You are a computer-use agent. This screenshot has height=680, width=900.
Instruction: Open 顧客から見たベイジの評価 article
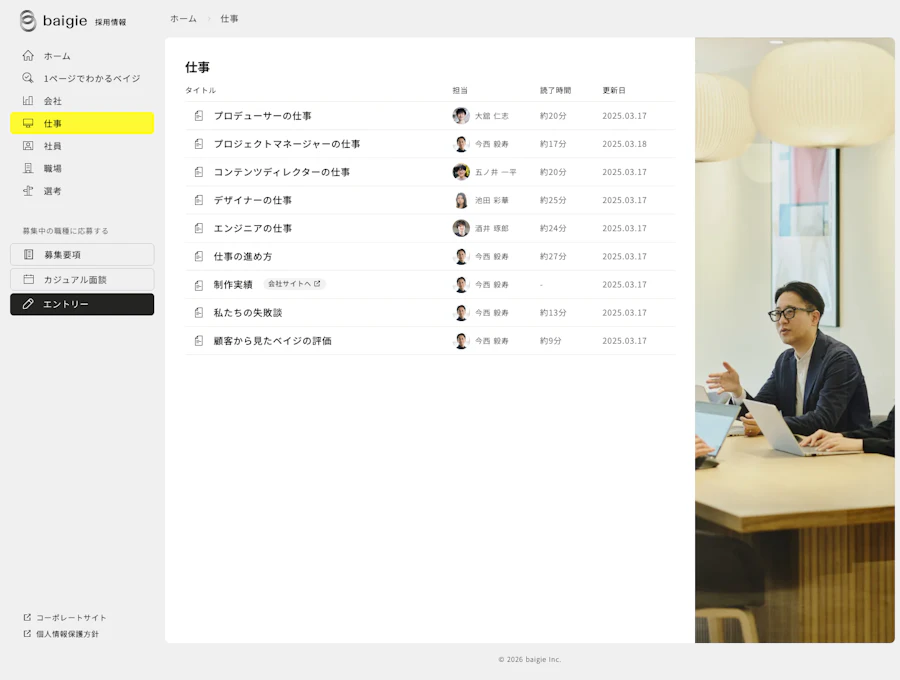pos(273,341)
